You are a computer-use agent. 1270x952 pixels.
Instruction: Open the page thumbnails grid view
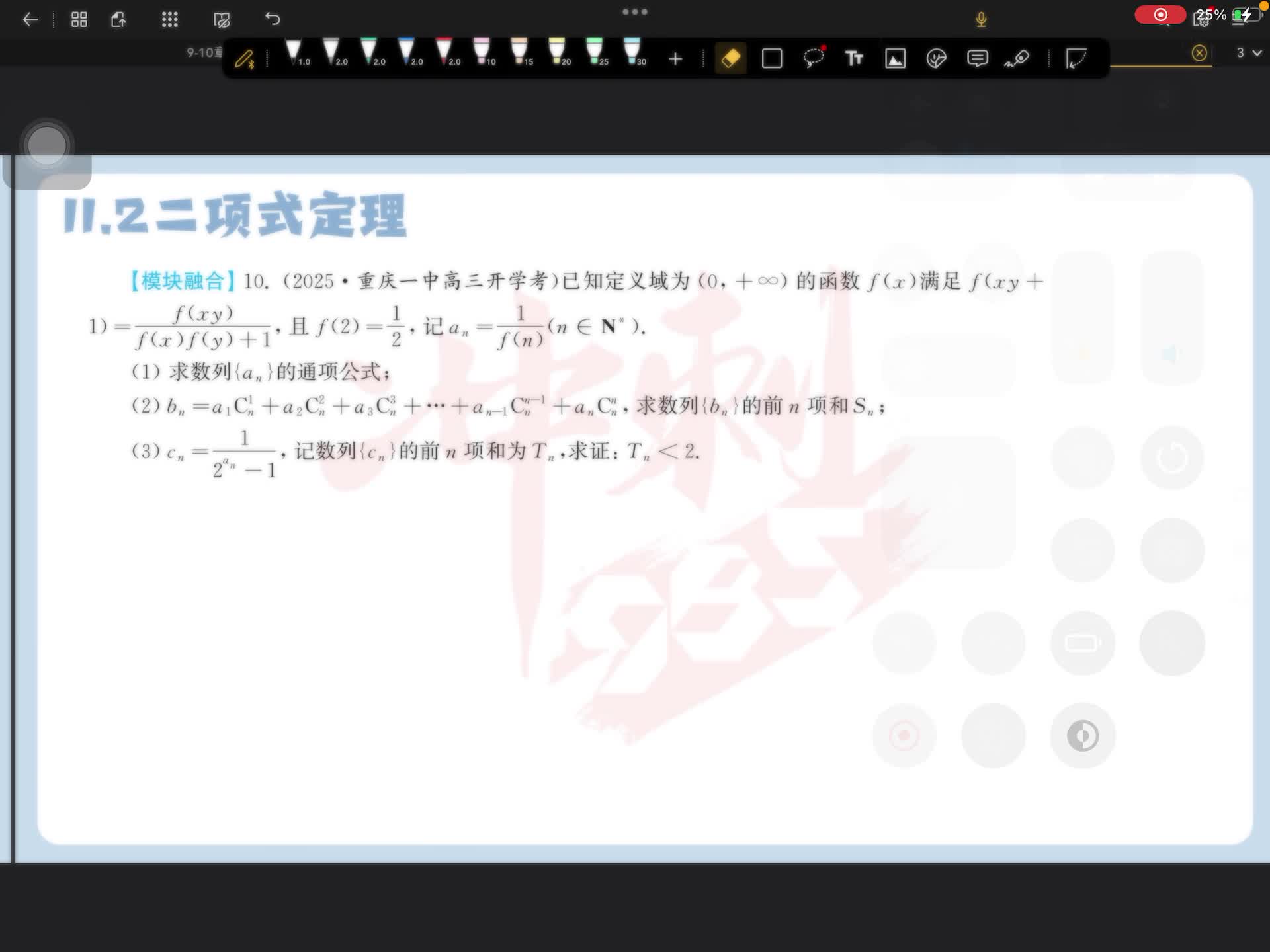click(x=79, y=20)
